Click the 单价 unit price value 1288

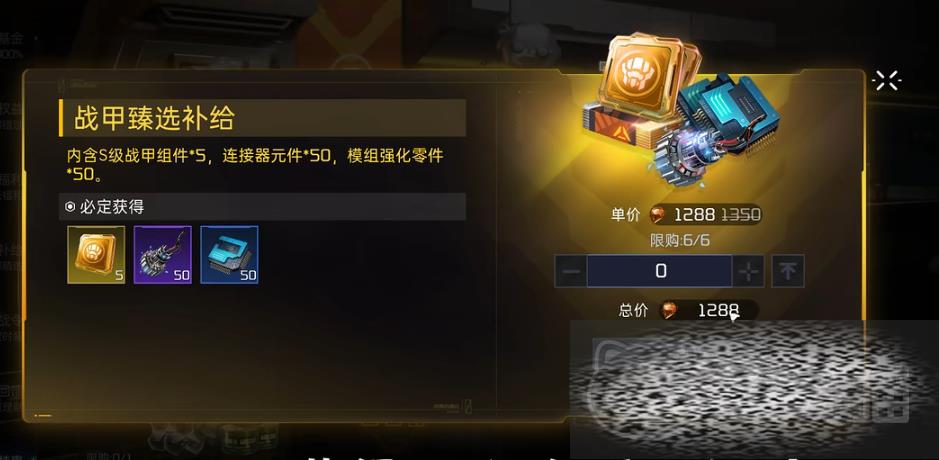pos(695,214)
